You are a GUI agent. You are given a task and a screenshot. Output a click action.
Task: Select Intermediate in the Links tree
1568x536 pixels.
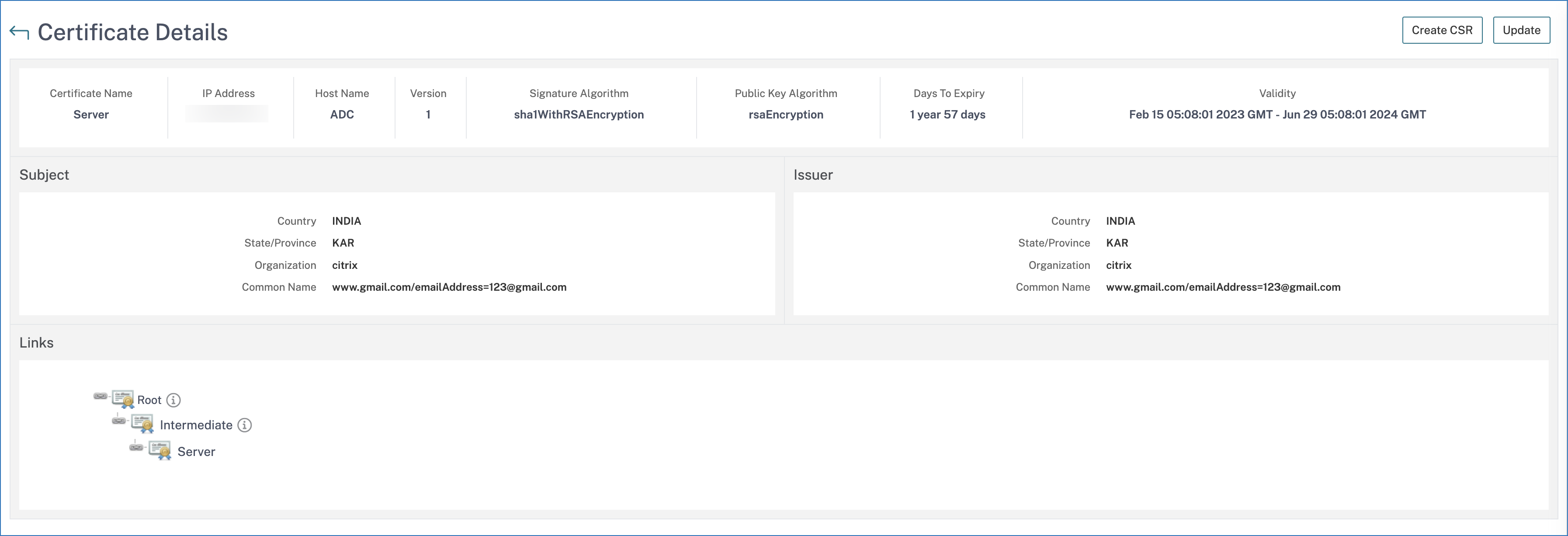pos(196,425)
